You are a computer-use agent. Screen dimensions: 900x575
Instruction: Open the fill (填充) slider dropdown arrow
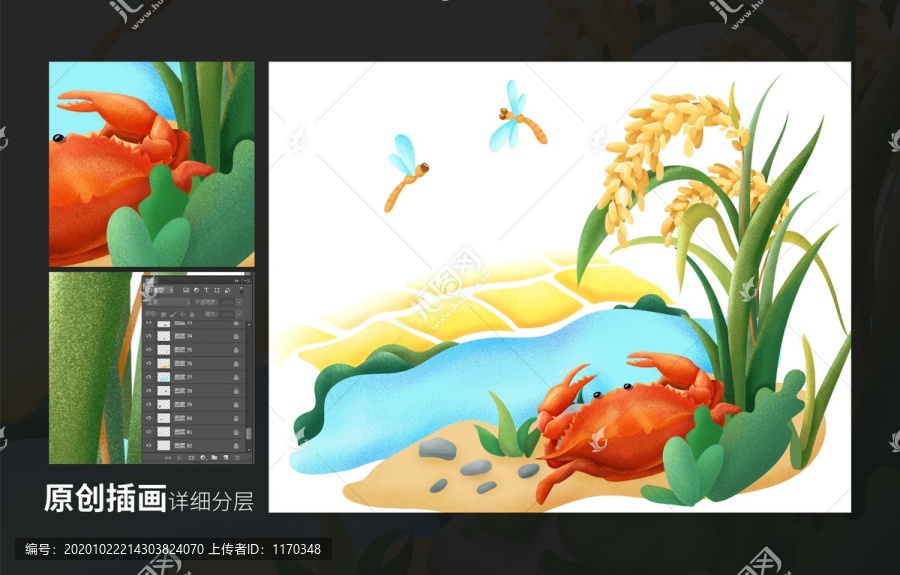click(239, 314)
